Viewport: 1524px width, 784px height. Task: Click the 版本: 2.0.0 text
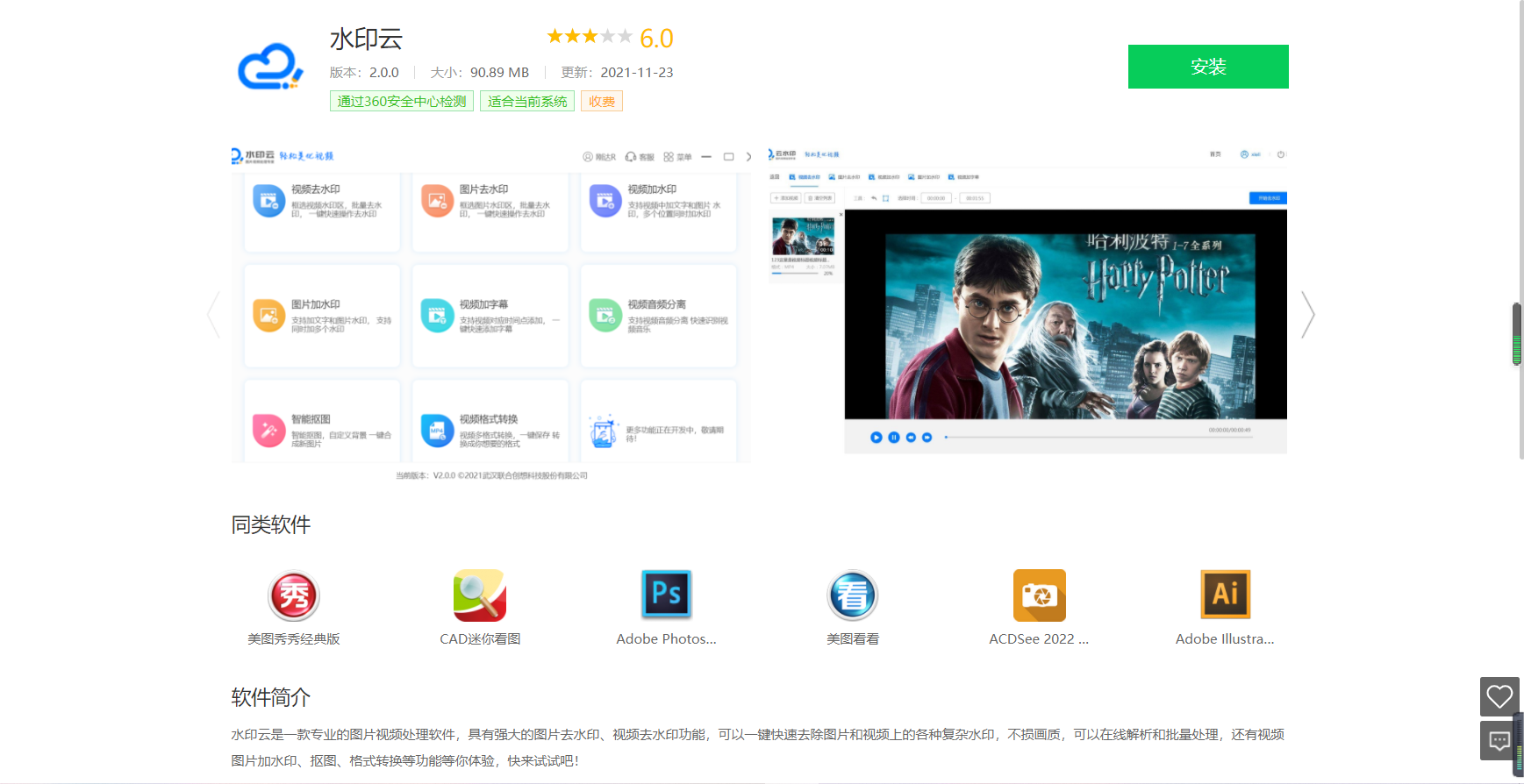click(364, 73)
